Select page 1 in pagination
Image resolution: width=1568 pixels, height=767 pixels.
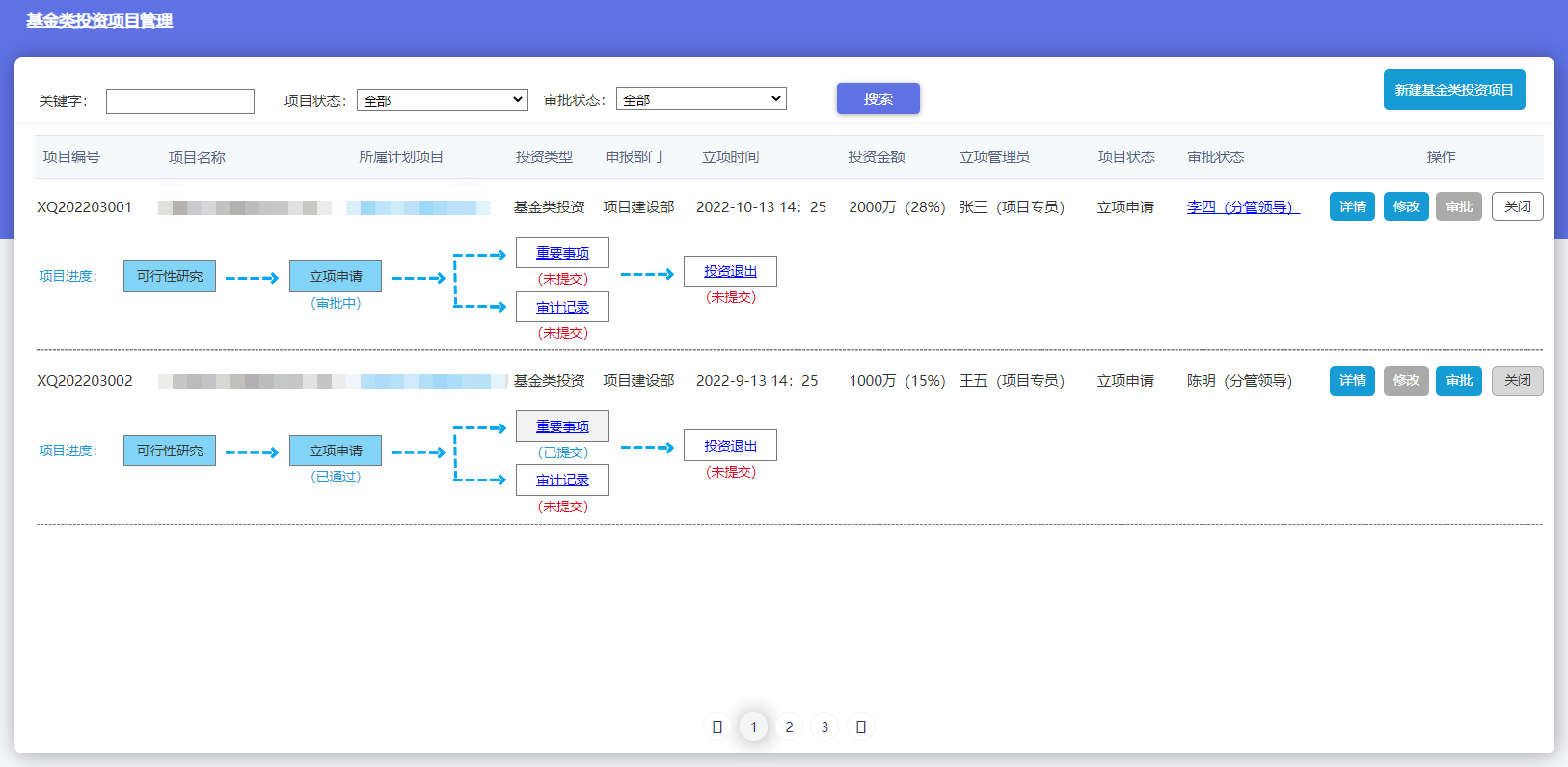pyautogui.click(x=754, y=726)
